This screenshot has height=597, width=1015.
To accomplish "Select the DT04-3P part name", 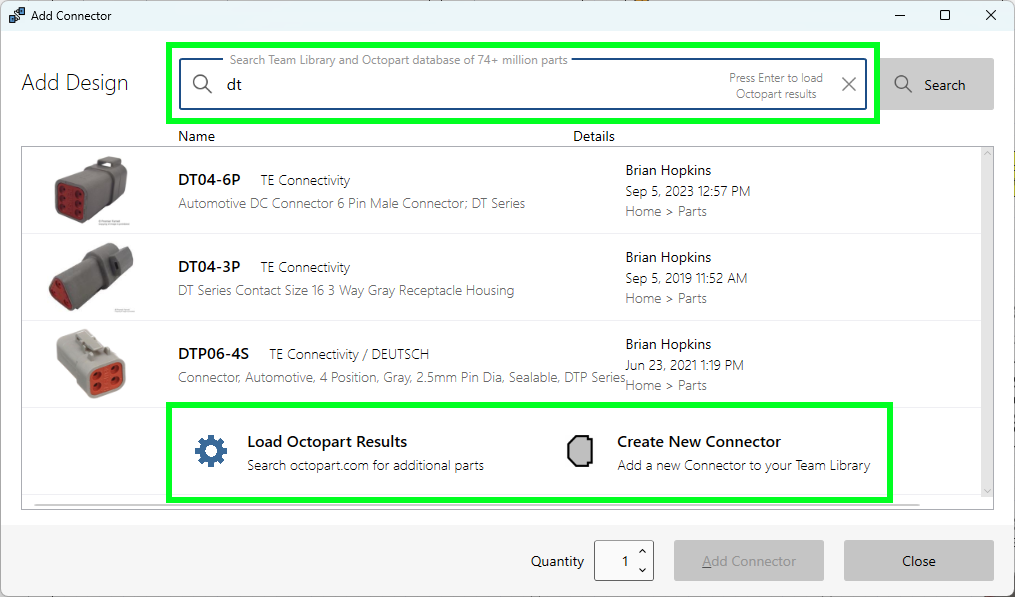I will pos(209,266).
